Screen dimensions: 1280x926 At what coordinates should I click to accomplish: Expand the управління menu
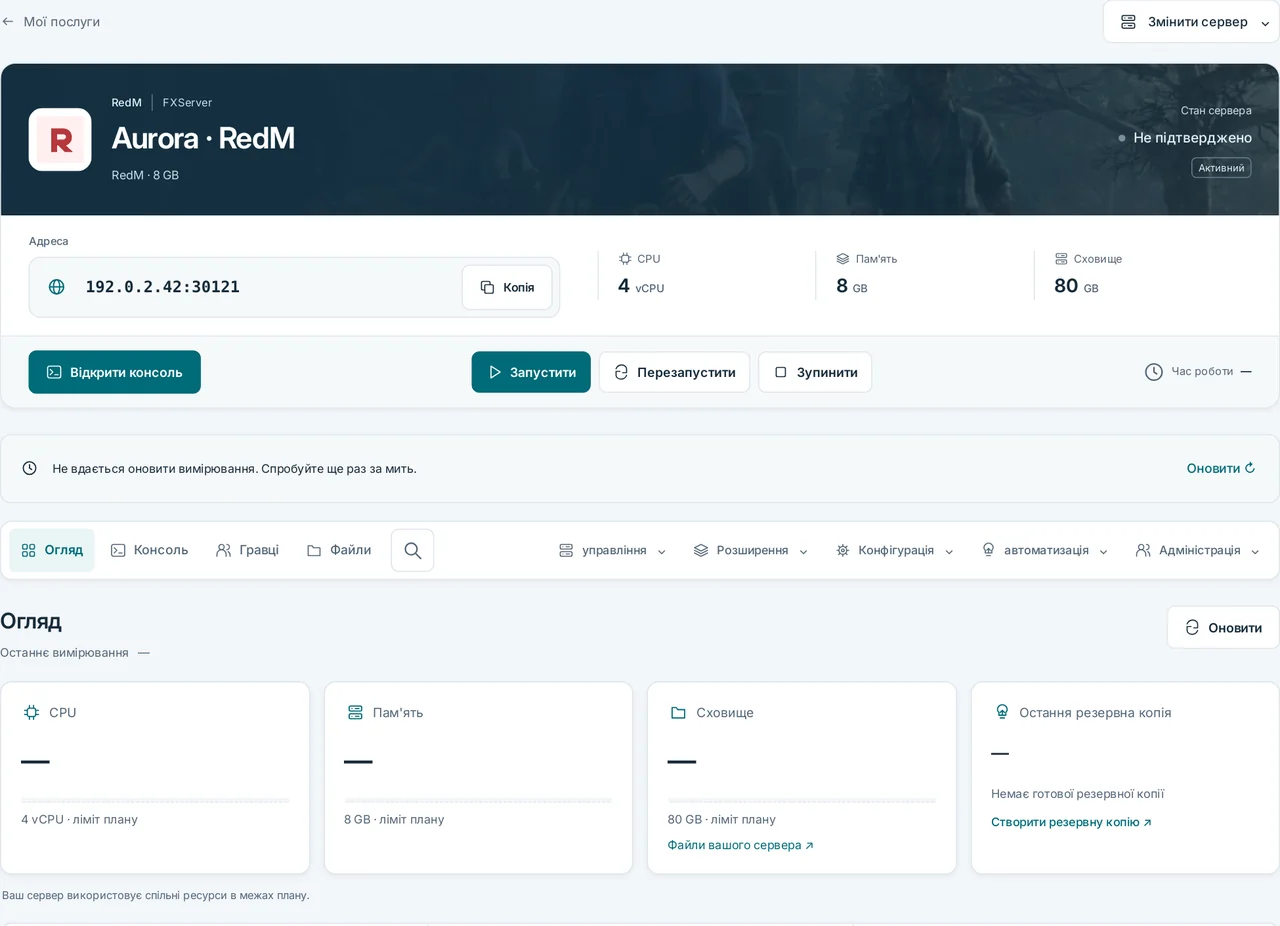[612, 550]
